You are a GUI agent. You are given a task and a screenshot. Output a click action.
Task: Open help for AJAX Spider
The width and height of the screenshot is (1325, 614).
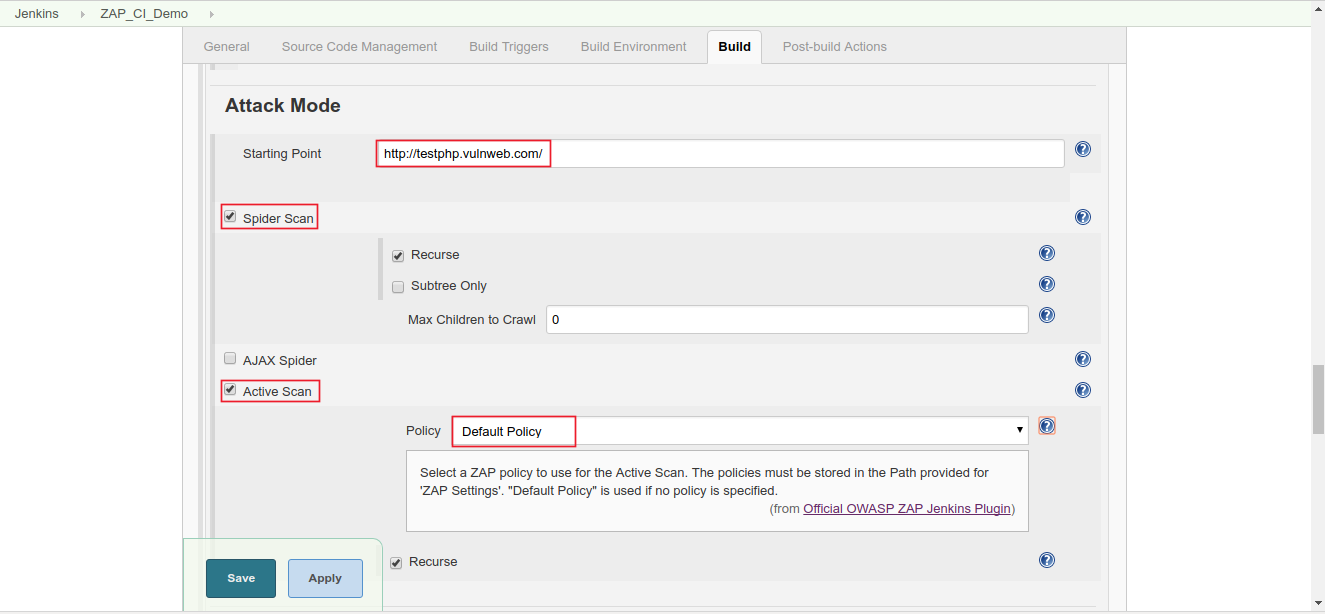[x=1083, y=358]
